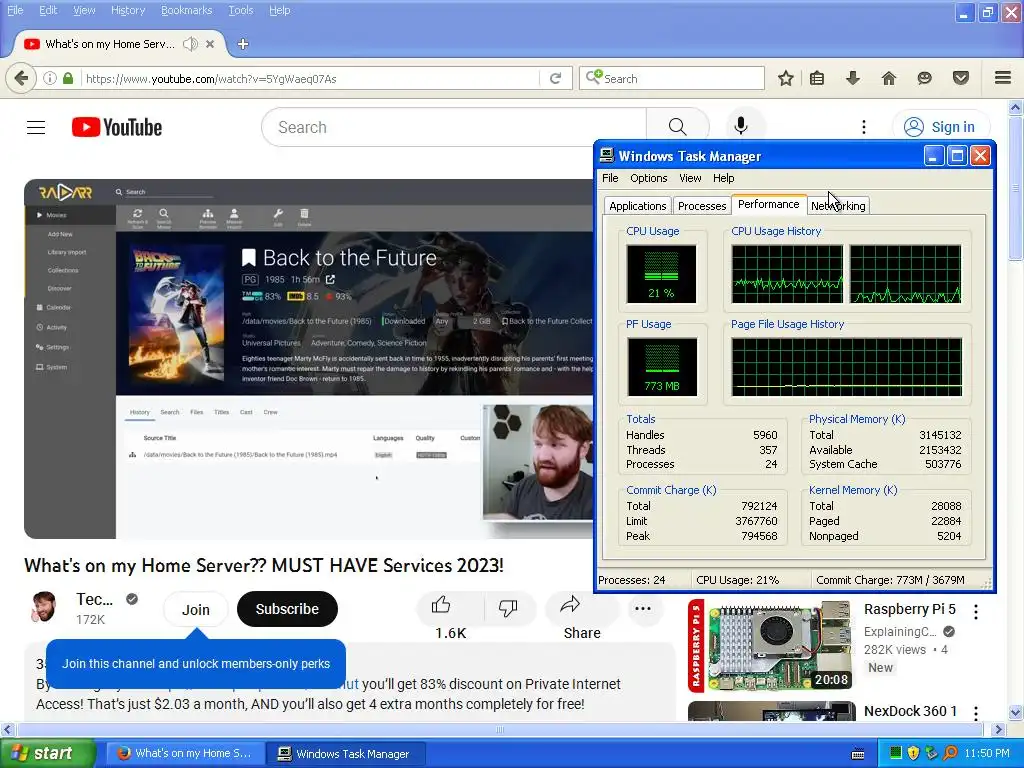Click the ExplainingC... channel name
This screenshot has width=1024, height=768.
[900, 632]
